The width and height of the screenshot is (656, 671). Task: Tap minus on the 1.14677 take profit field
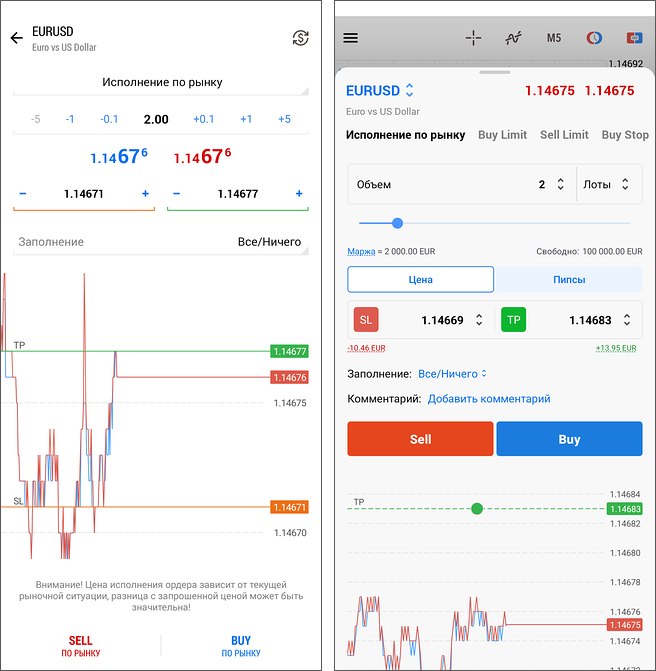177,194
